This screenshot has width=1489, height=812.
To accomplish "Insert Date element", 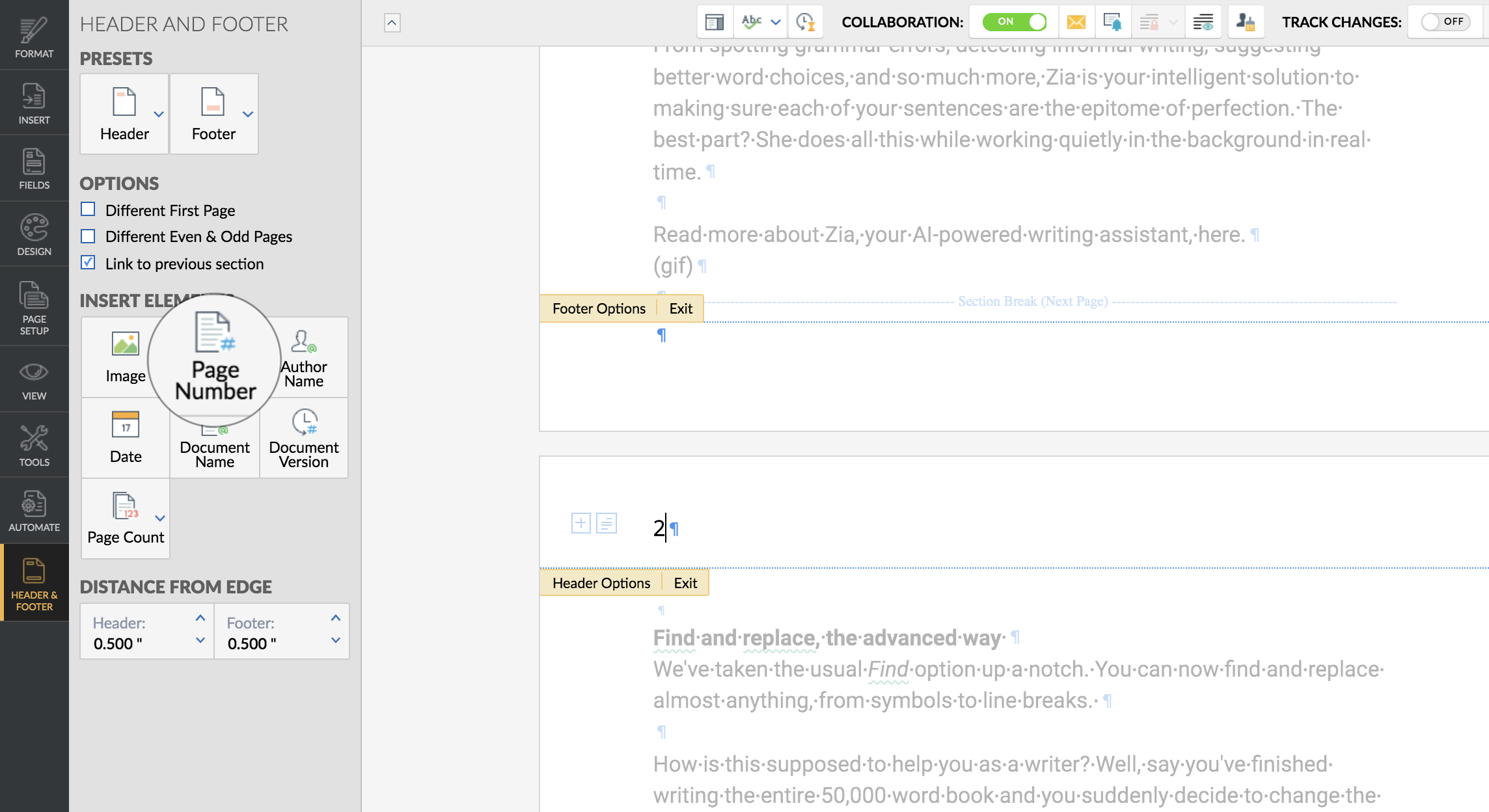I will coord(125,438).
